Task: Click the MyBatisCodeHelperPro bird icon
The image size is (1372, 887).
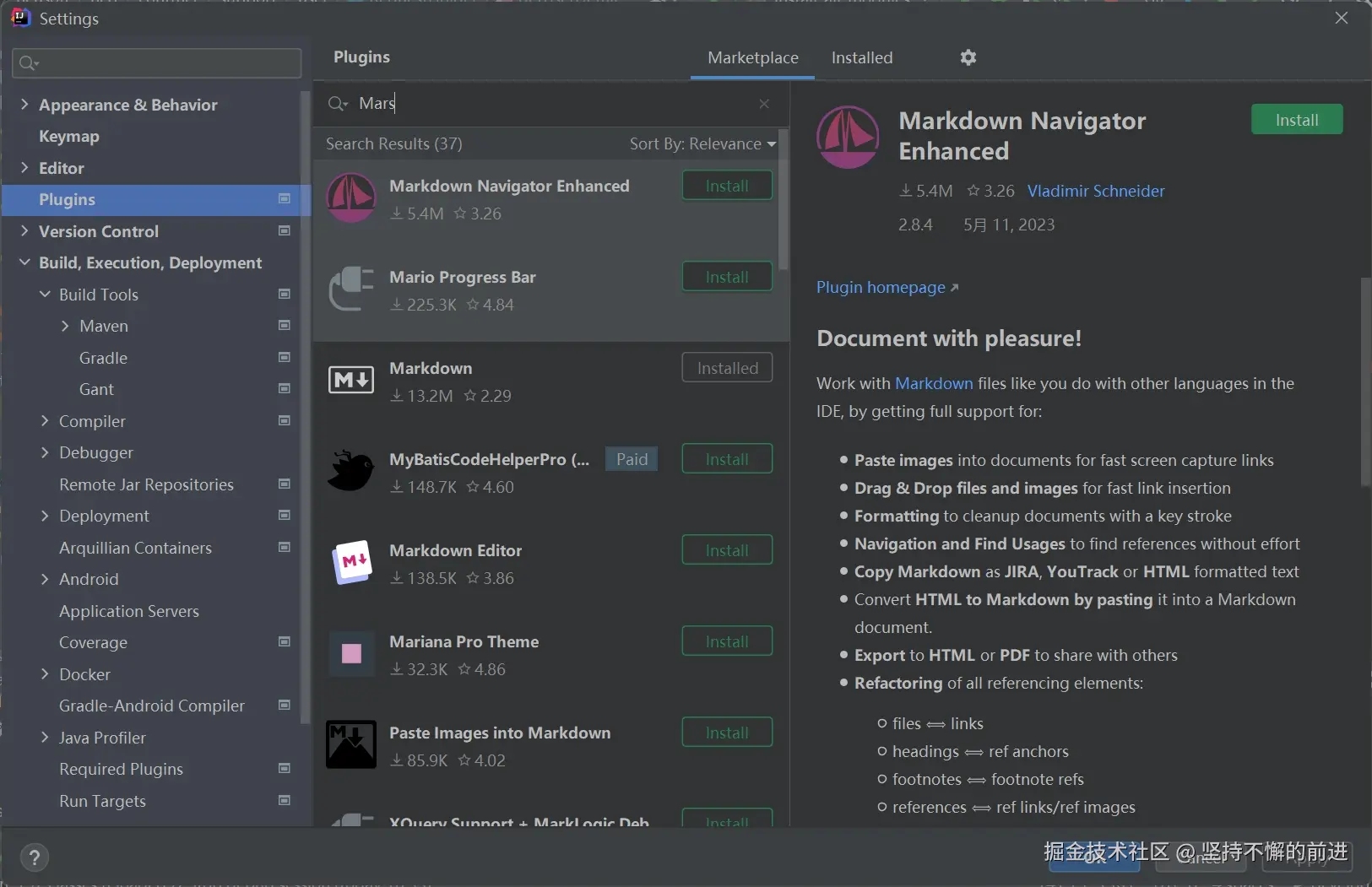Action: pyautogui.click(x=351, y=471)
